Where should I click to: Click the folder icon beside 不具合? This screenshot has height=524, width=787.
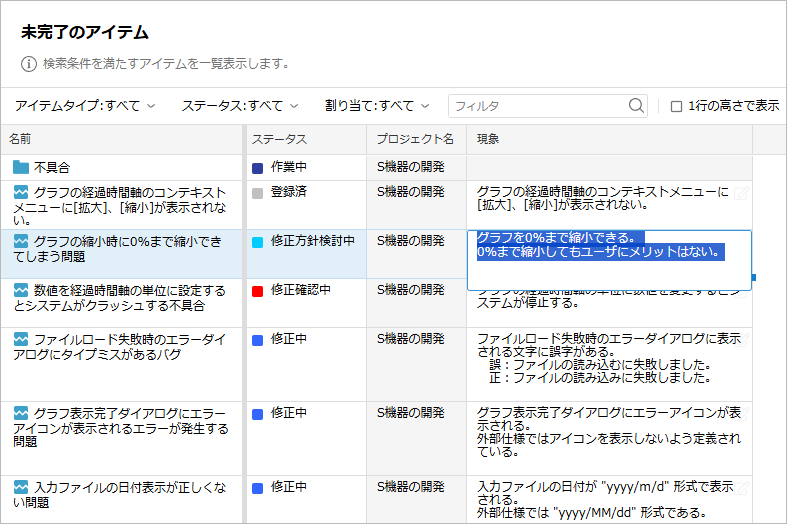pyautogui.click(x=21, y=167)
